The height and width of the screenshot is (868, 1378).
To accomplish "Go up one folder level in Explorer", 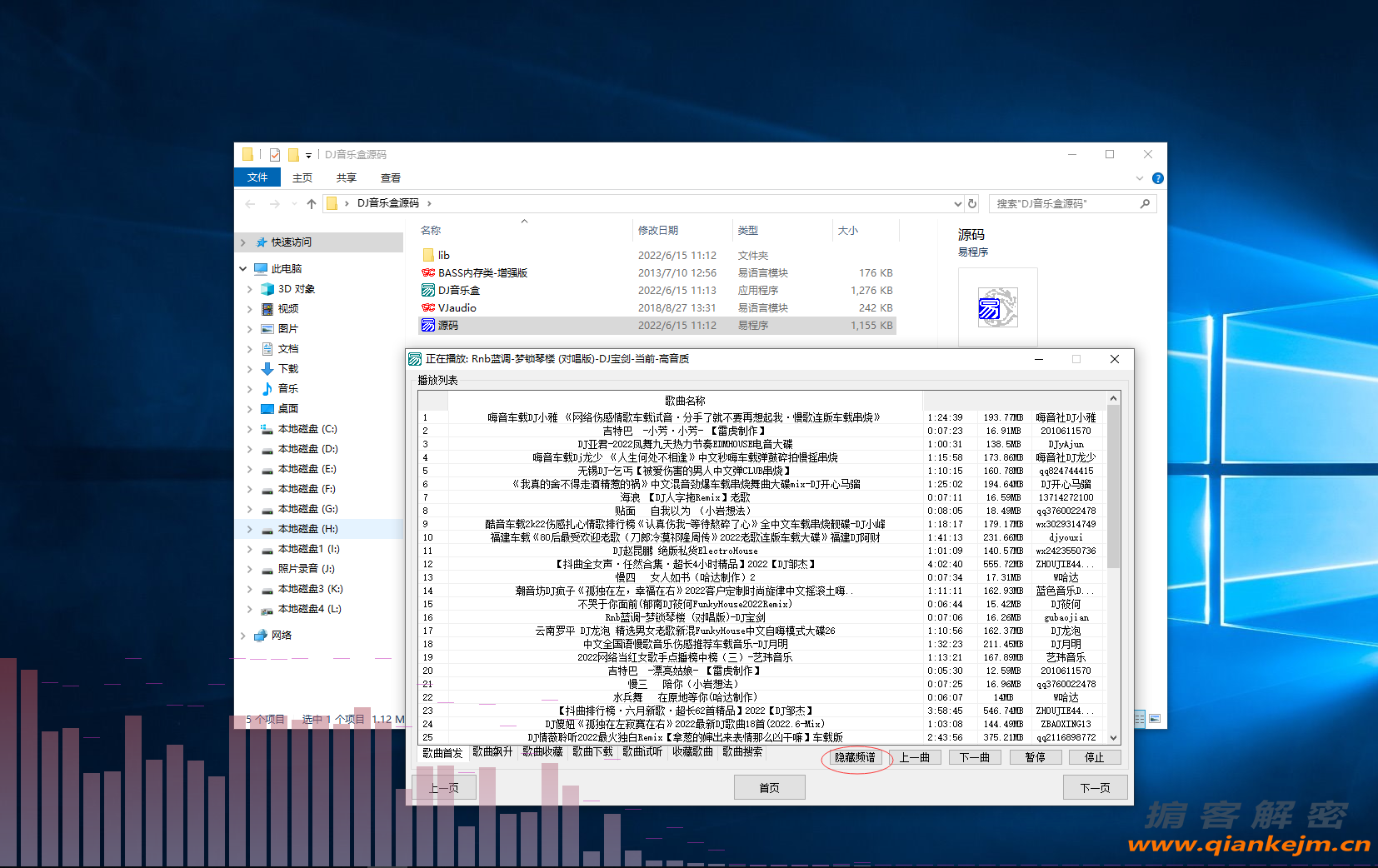I will pos(312,203).
